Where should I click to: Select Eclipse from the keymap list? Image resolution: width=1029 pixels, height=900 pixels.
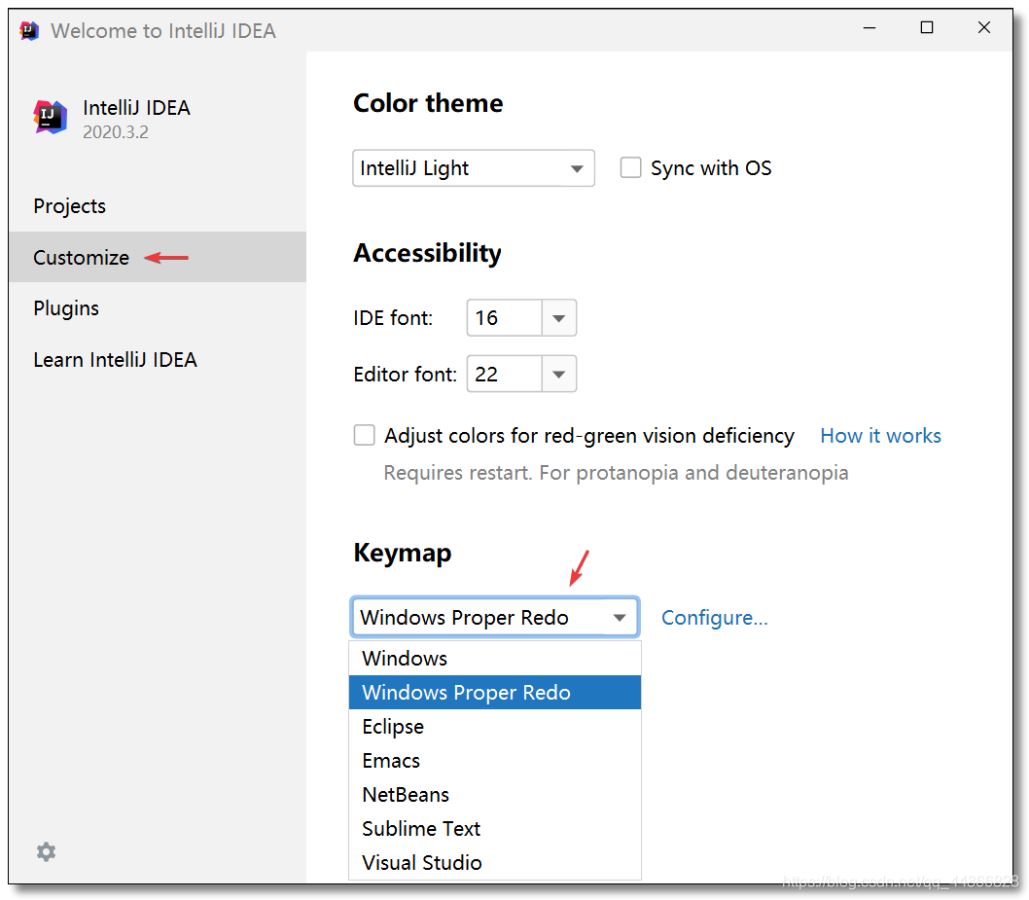pos(393,727)
